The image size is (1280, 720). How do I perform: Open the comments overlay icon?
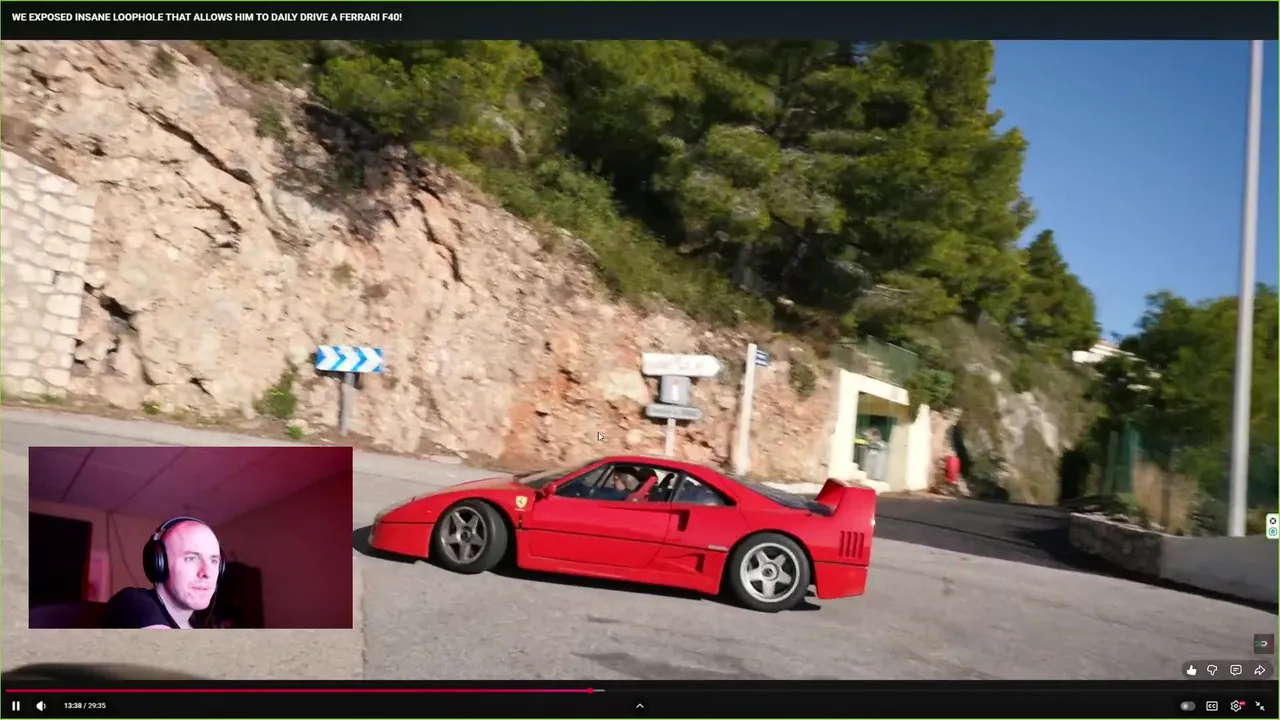[x=1236, y=670]
